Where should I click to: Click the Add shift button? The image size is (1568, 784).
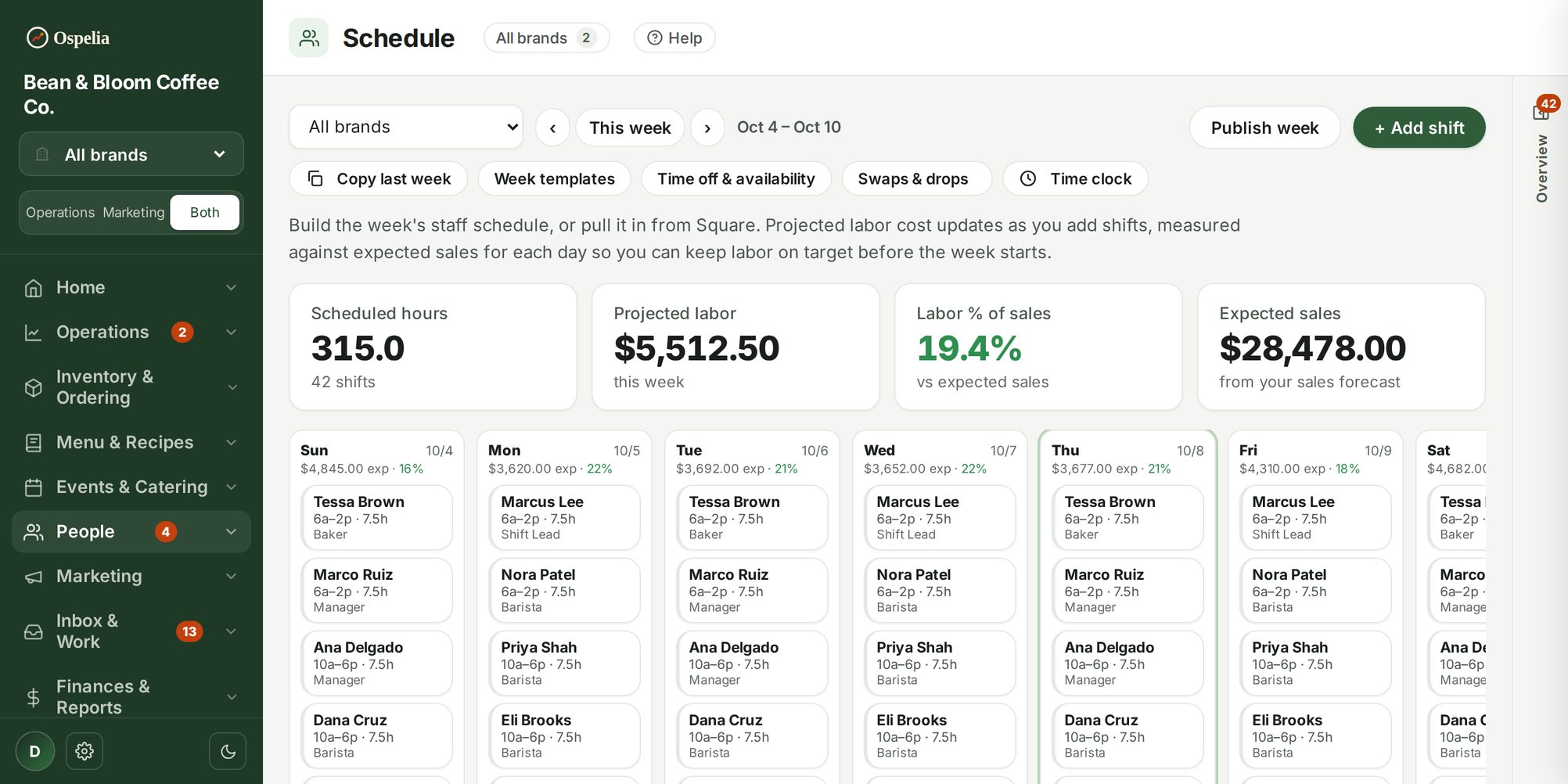(x=1419, y=128)
